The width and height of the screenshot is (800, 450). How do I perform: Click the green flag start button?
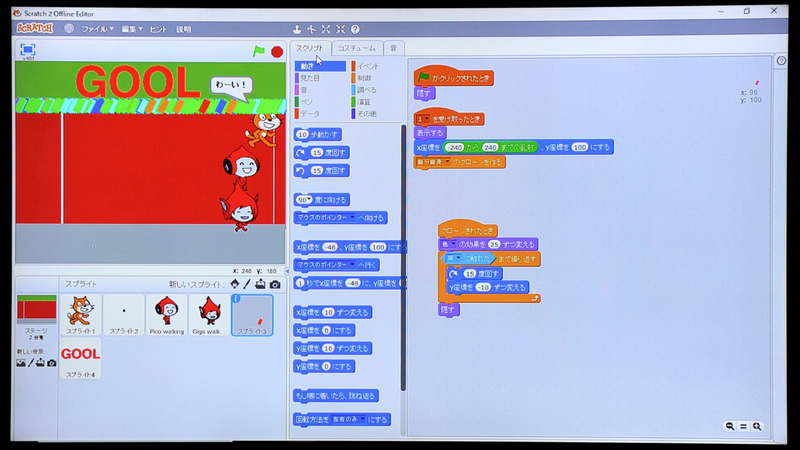point(259,51)
